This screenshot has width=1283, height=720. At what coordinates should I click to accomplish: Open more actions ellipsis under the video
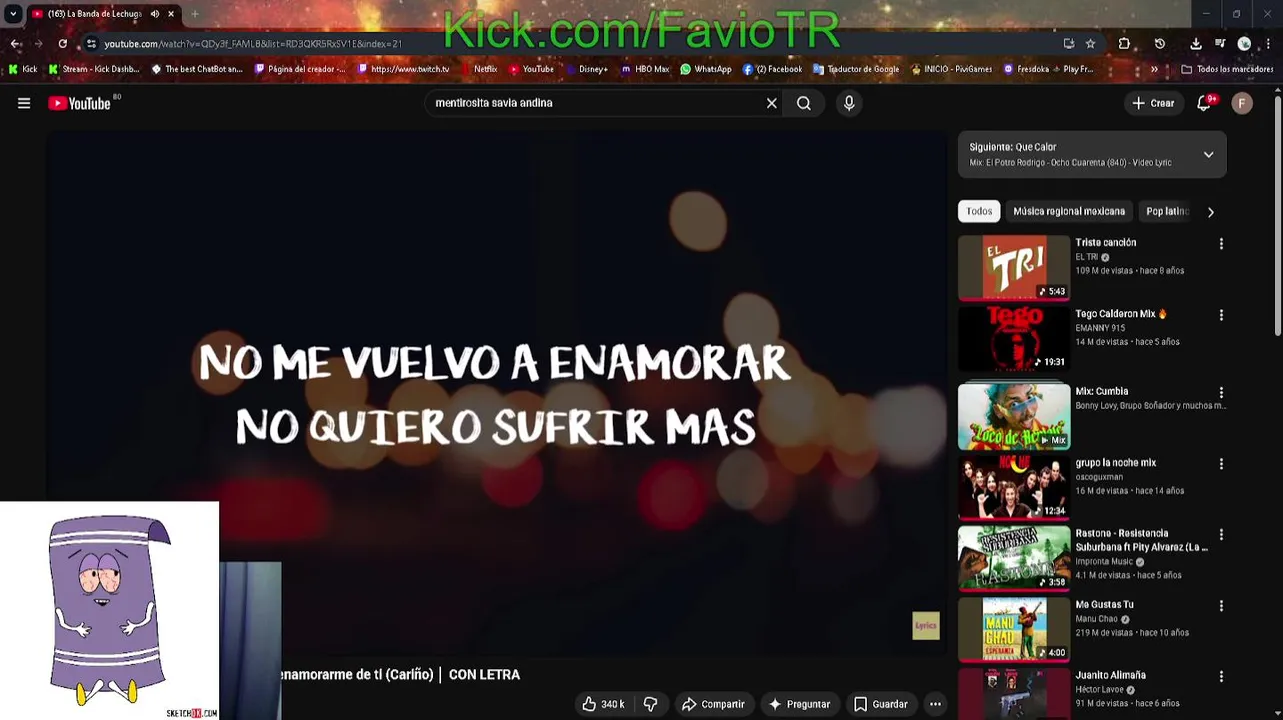(935, 704)
